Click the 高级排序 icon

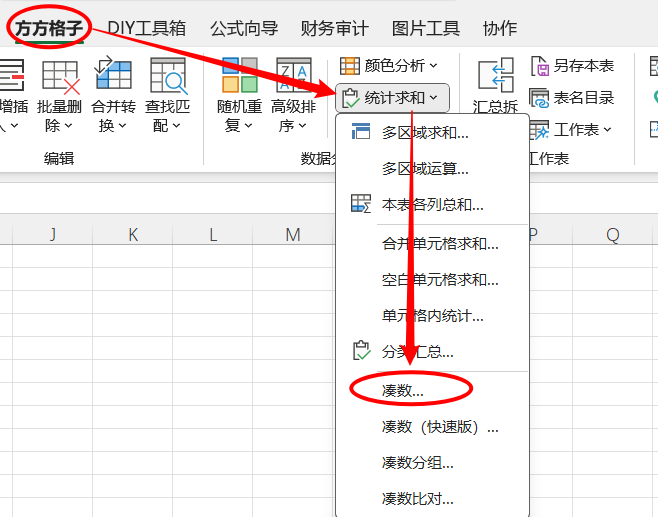294,75
